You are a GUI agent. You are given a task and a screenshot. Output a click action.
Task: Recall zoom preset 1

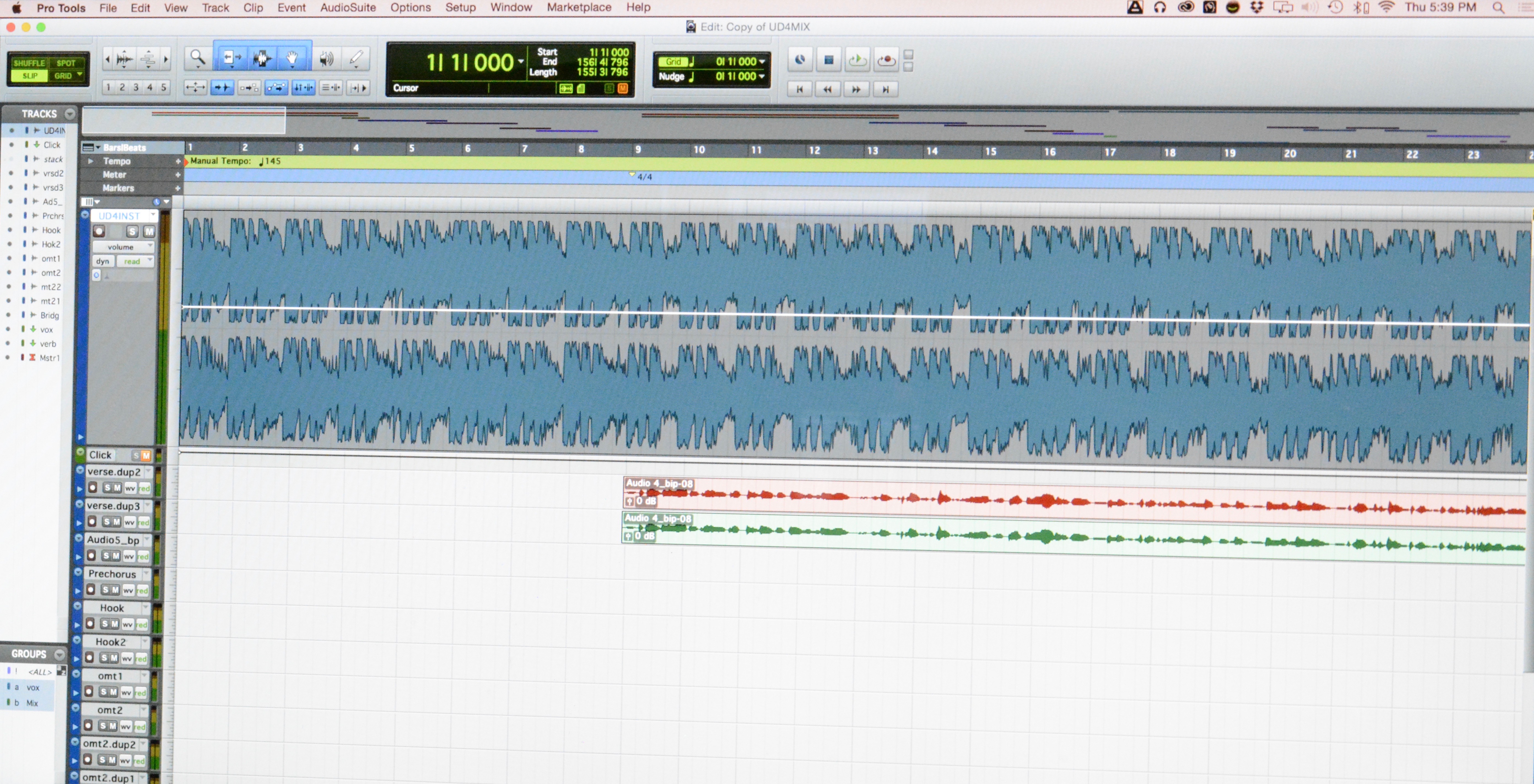108,88
